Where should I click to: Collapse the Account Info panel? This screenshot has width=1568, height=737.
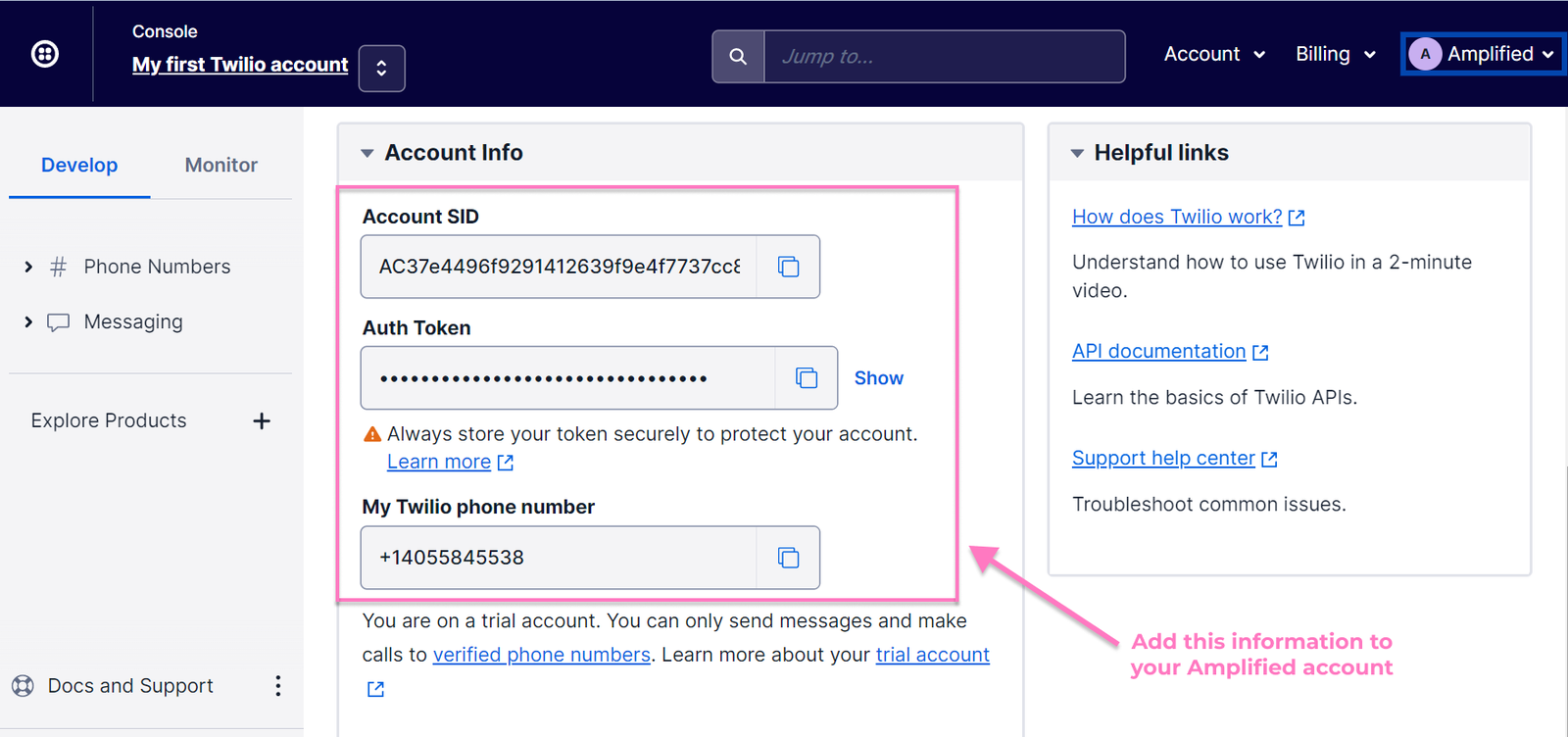coord(367,153)
